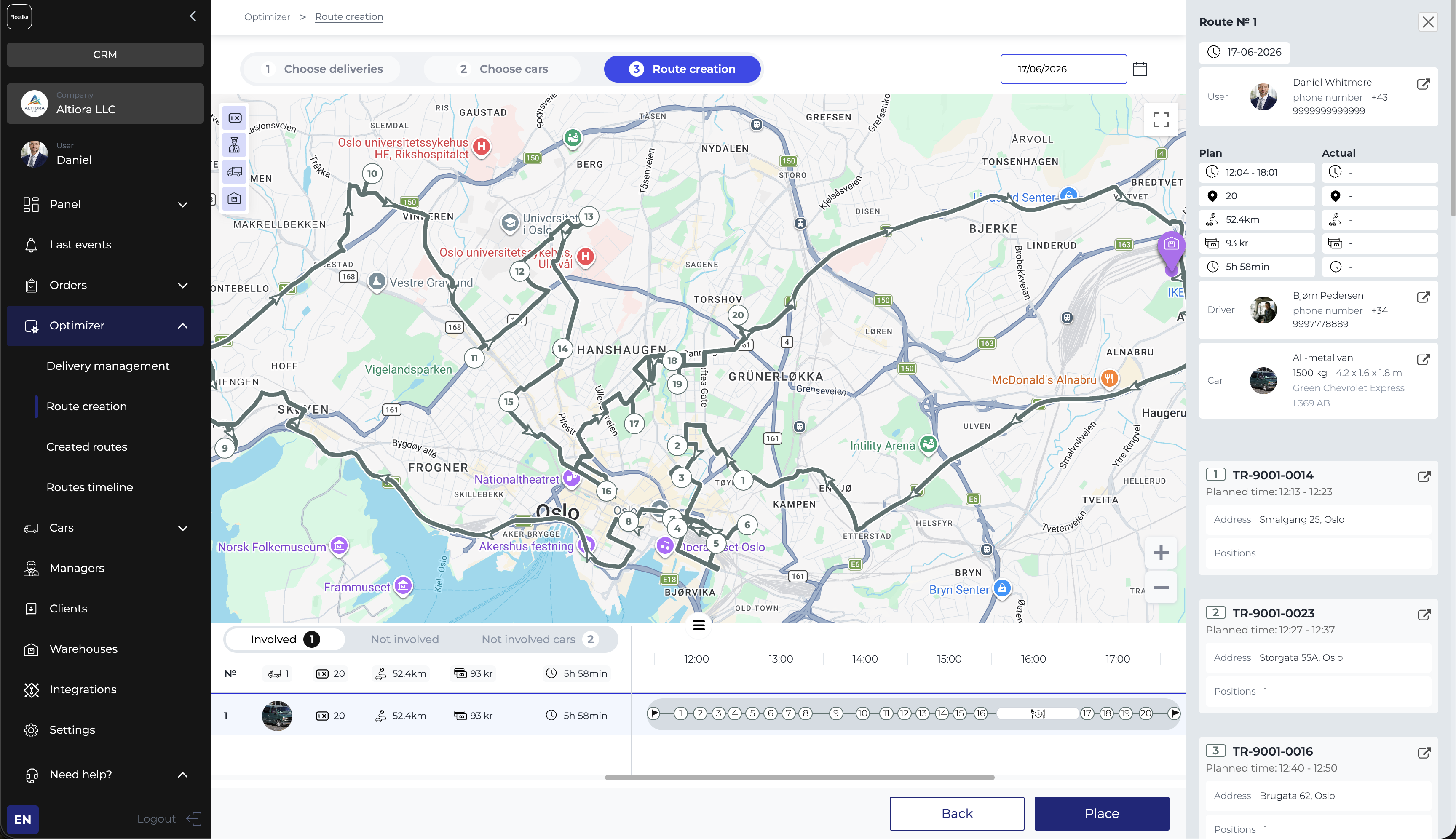1456x839 pixels.
Task: Switch to Not involved cars tab
Action: pyautogui.click(x=540, y=639)
